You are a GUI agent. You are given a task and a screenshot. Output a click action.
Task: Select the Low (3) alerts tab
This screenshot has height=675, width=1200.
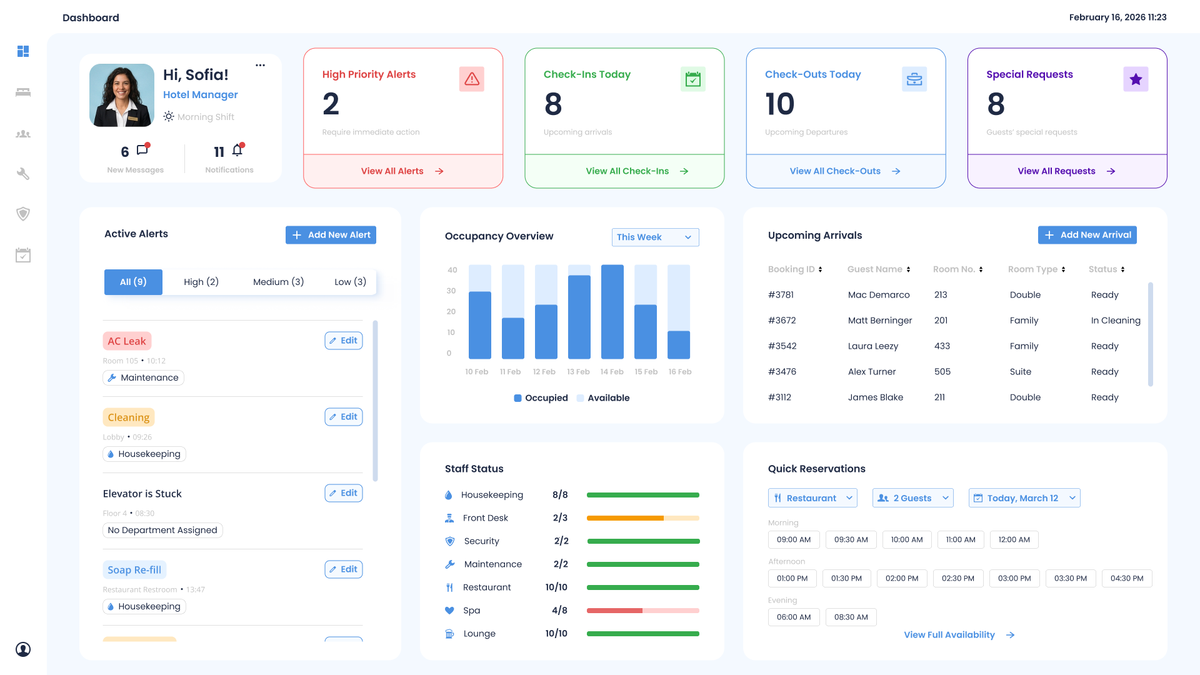(350, 282)
